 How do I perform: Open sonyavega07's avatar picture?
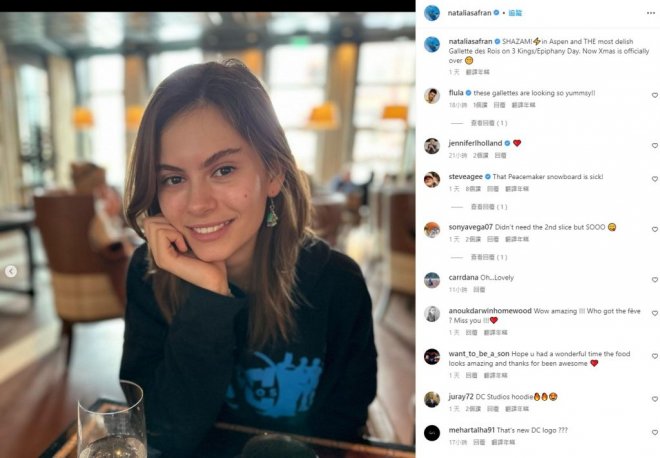(x=432, y=229)
